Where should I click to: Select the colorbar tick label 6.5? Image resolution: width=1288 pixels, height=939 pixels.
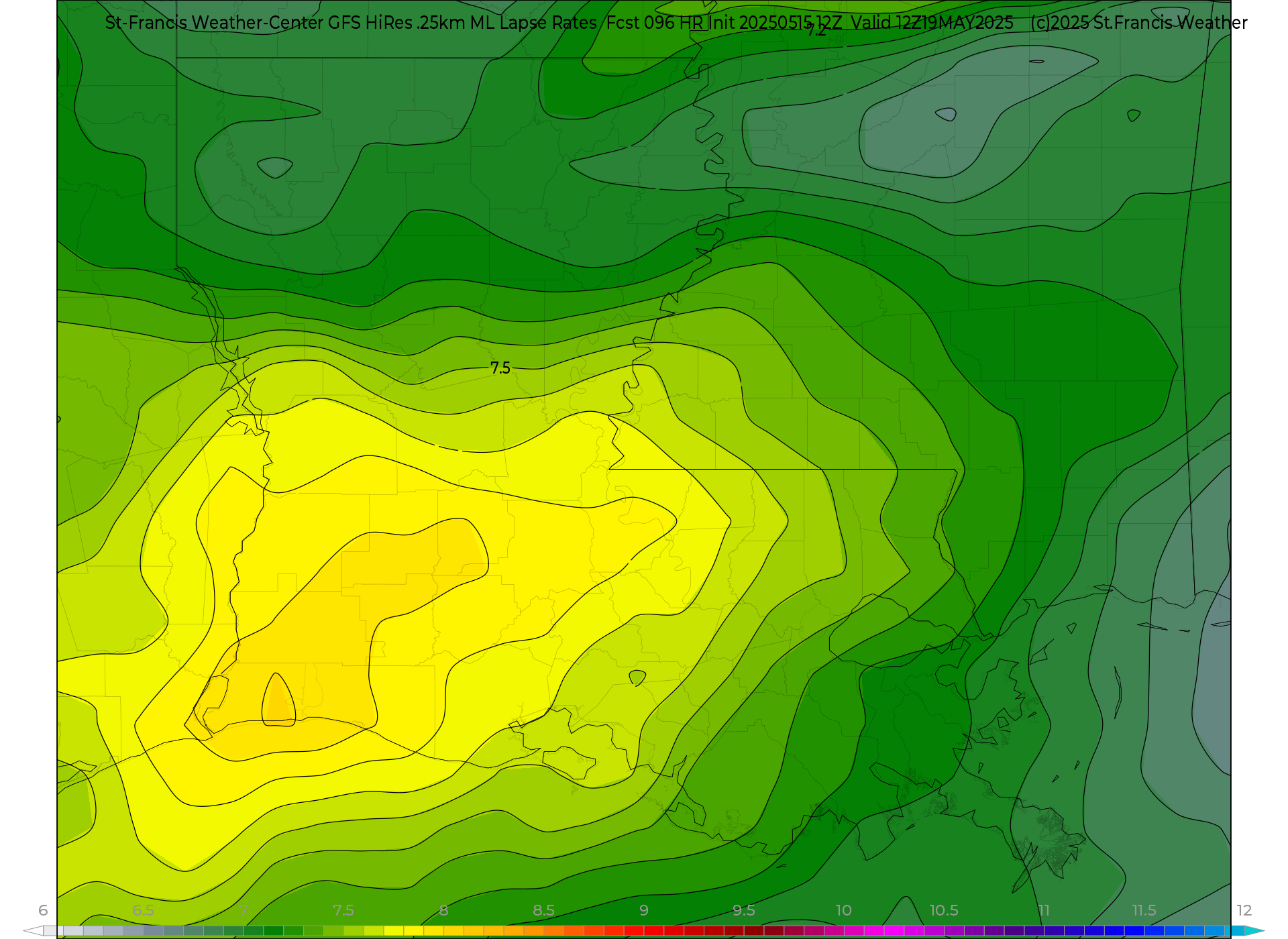pos(143,910)
